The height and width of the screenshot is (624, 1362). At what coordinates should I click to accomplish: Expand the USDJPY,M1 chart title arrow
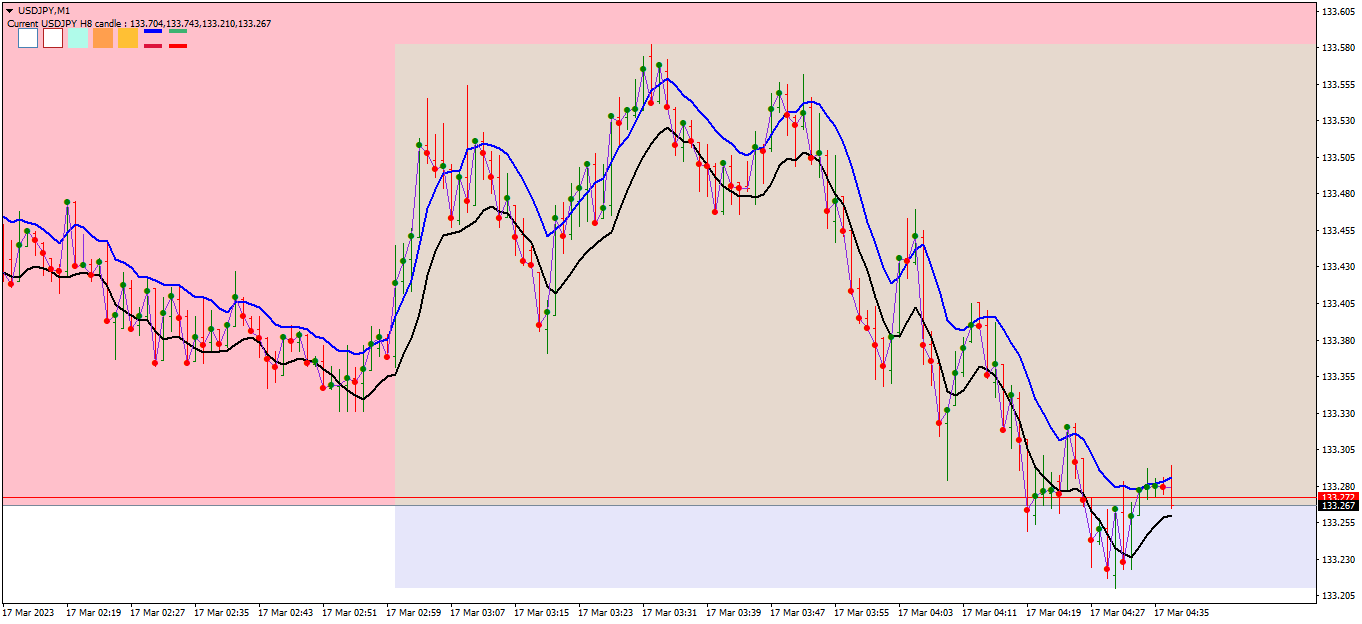coord(9,10)
